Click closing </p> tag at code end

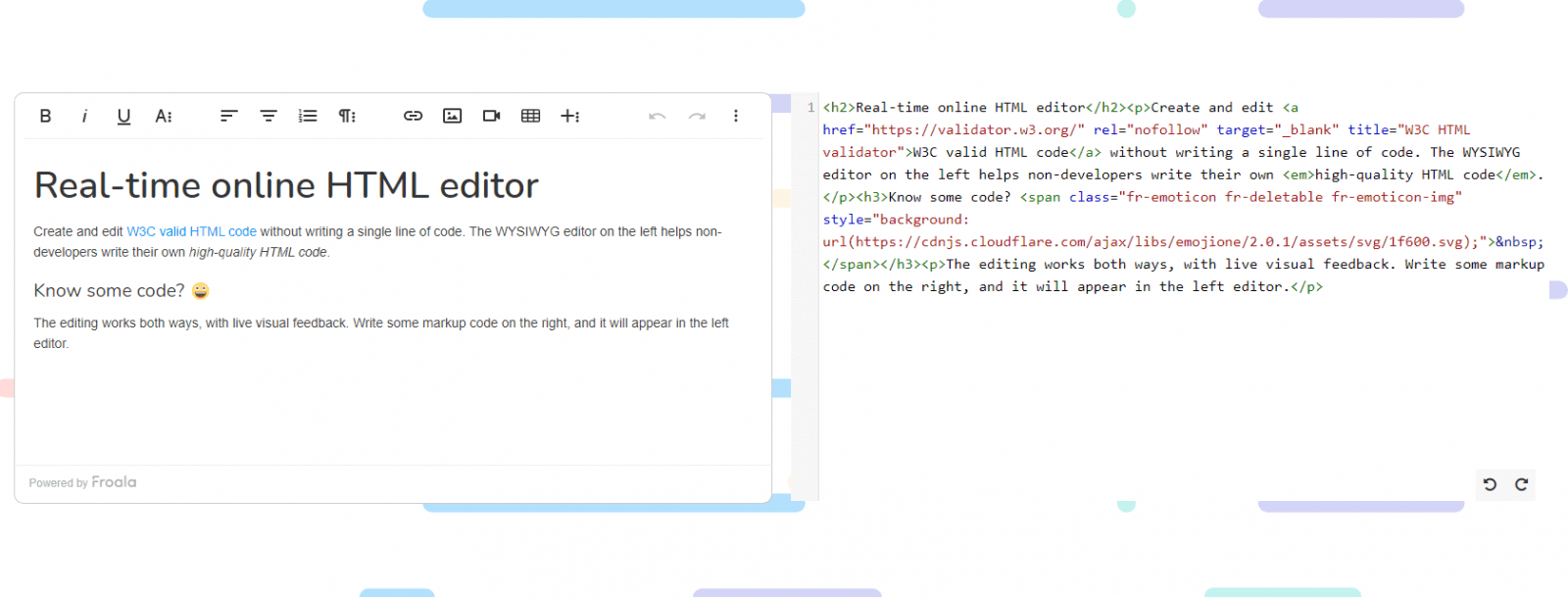point(1307,287)
